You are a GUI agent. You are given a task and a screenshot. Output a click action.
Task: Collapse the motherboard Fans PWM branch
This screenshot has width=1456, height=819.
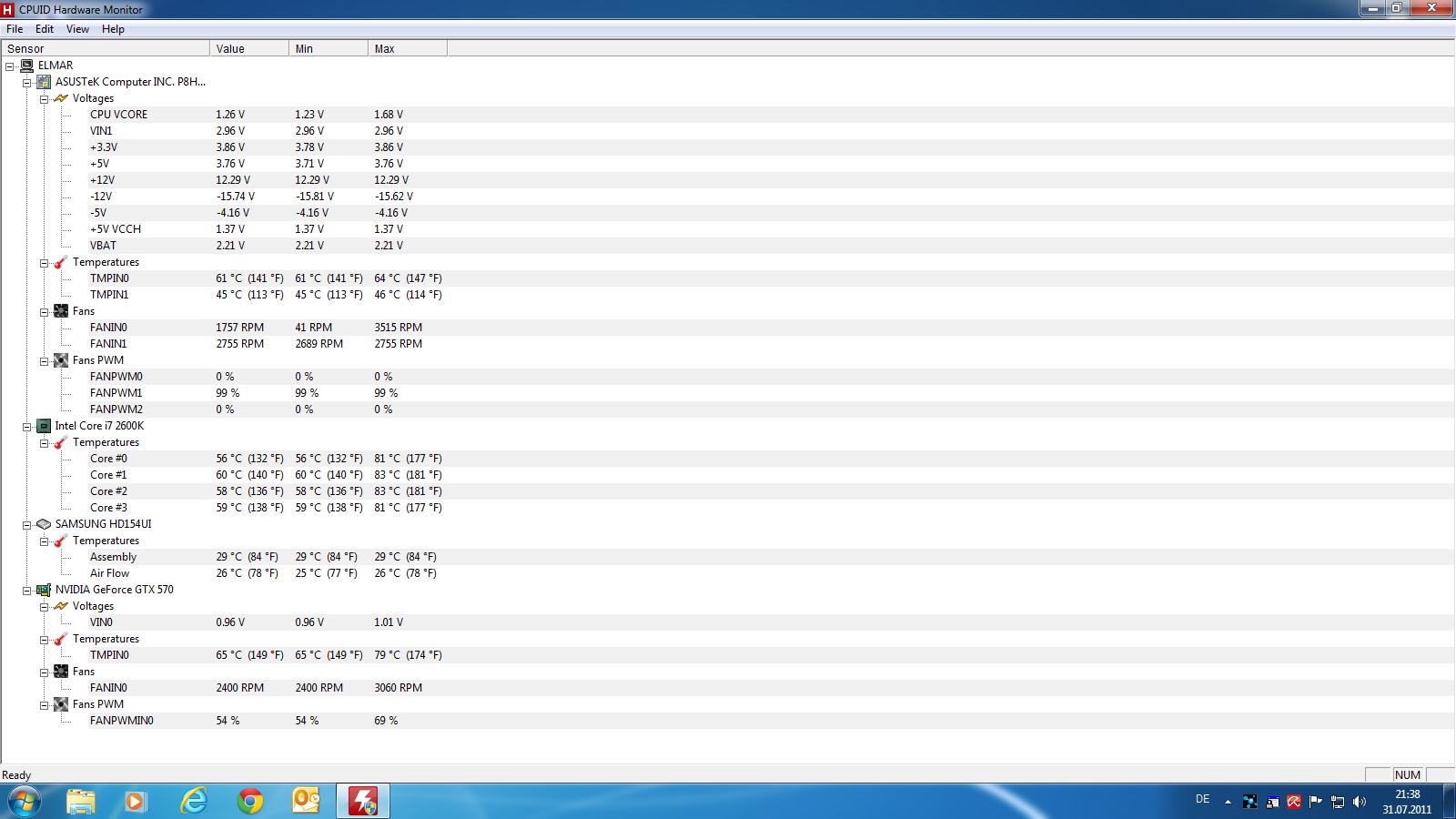pos(44,360)
